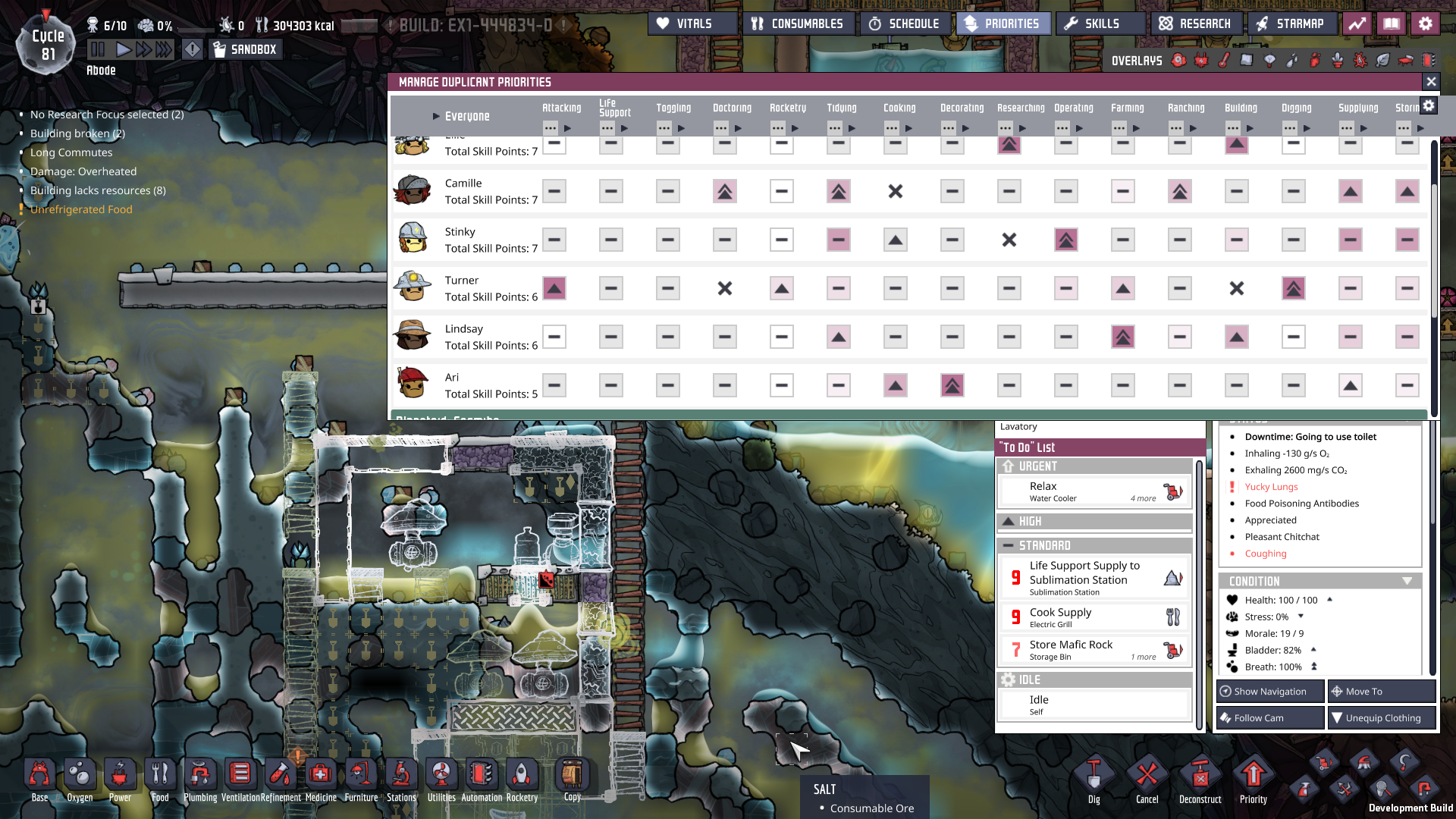The height and width of the screenshot is (819, 1456).
Task: Open the Research tab
Action: coord(1195,24)
